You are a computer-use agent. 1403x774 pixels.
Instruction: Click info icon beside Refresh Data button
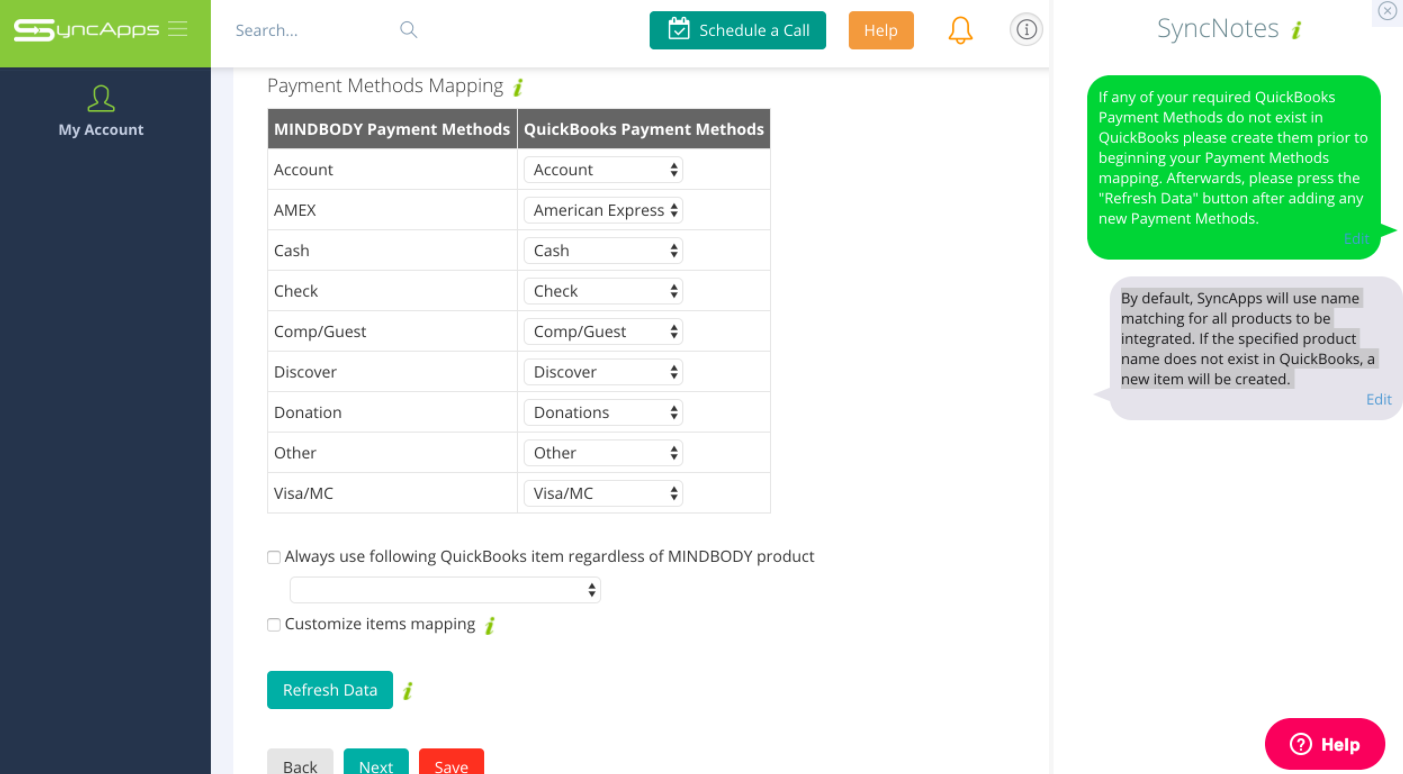coord(408,690)
